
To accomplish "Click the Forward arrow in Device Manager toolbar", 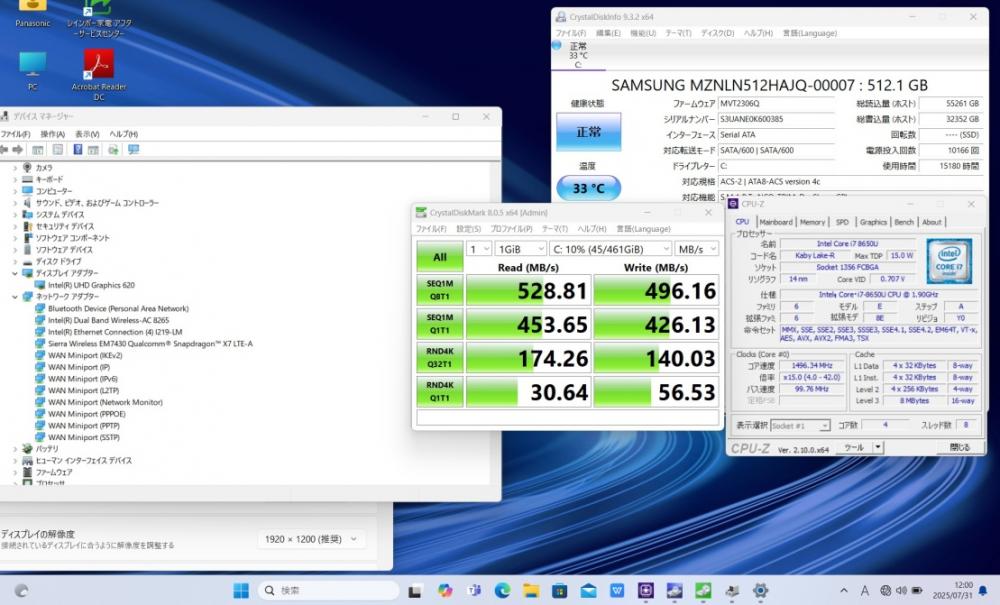I will [18, 150].
